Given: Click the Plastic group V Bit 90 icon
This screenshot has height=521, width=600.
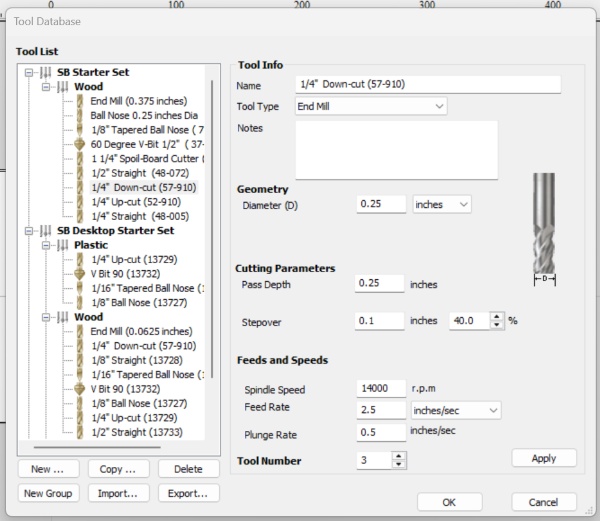Looking at the screenshot, I should click(81, 273).
